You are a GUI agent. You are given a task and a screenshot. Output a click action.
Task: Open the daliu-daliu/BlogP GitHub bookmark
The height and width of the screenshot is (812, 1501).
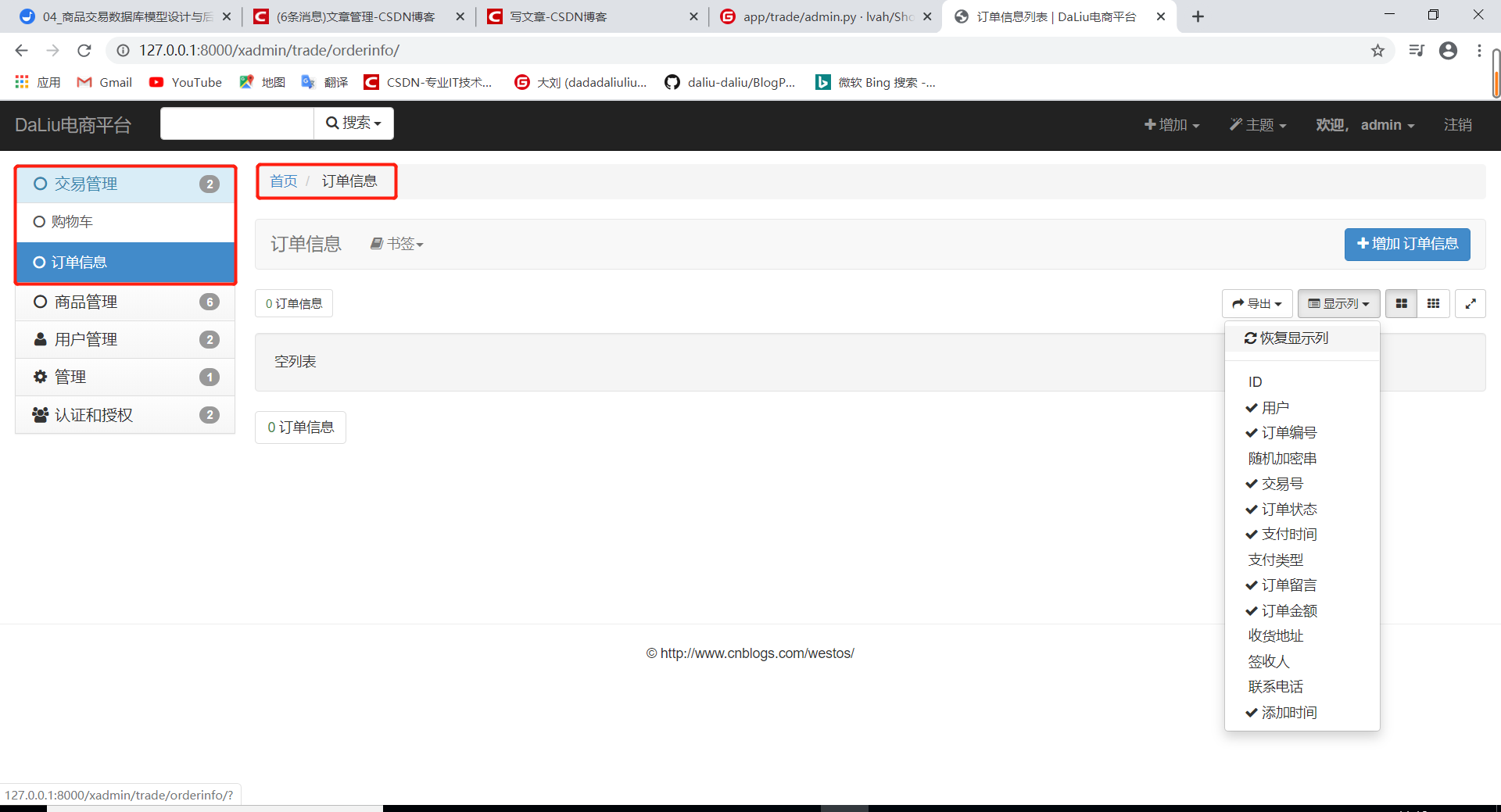pos(729,82)
